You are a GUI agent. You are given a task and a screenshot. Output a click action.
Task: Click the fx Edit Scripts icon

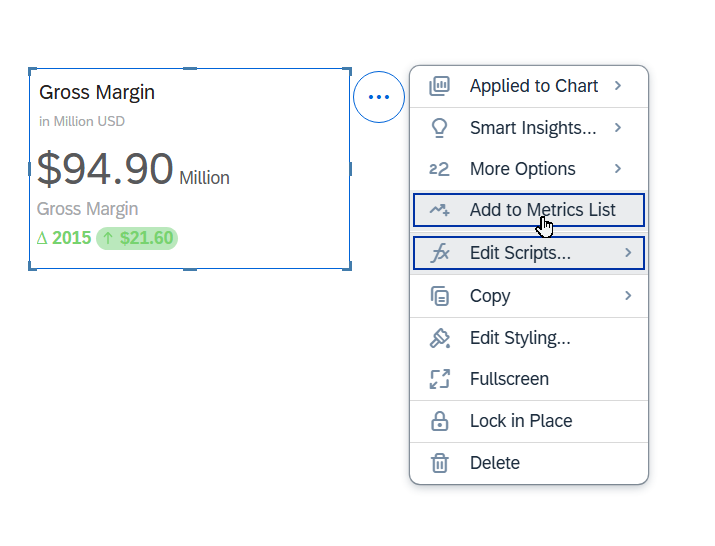(x=439, y=253)
